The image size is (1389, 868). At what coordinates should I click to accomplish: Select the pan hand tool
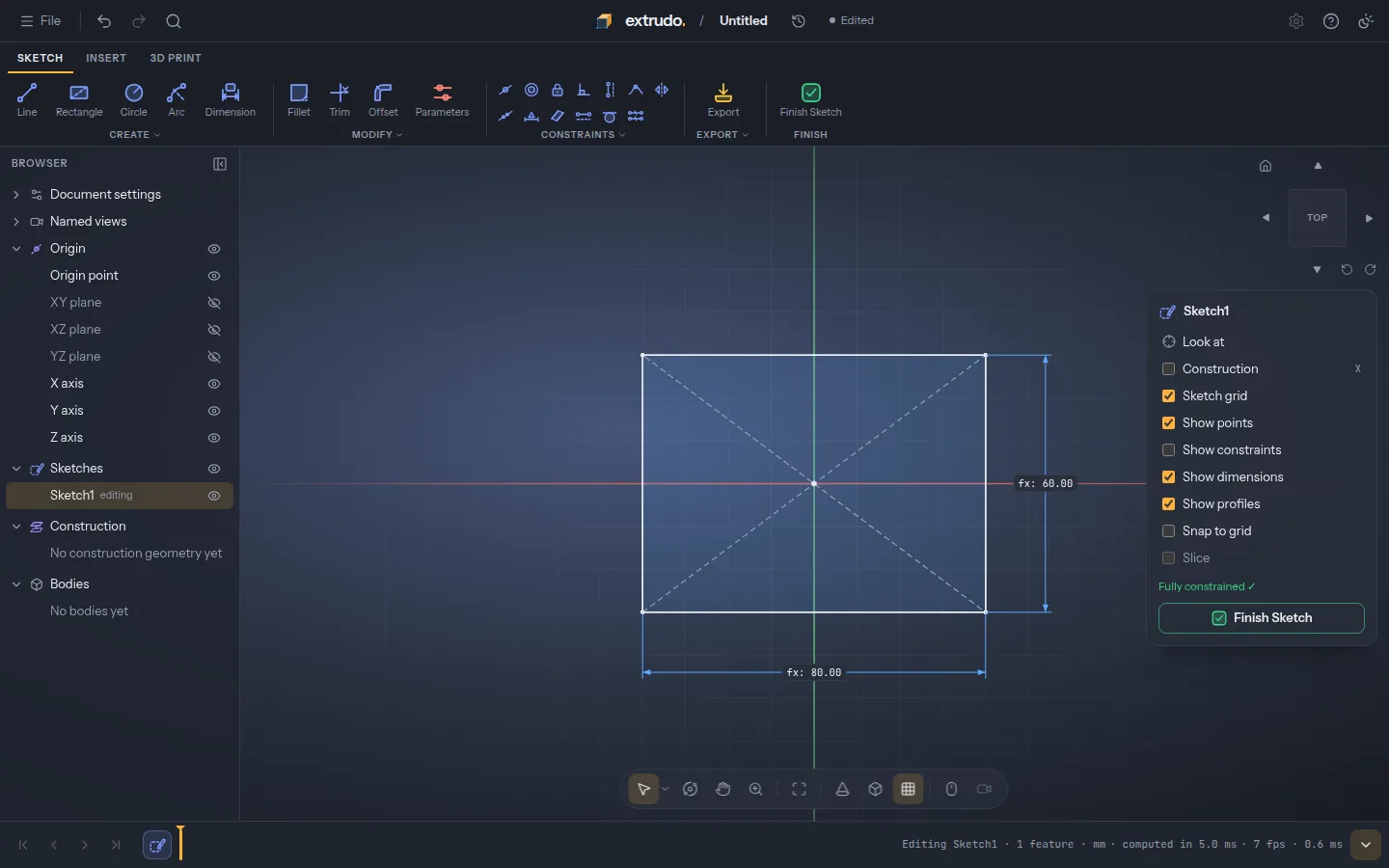(x=723, y=789)
